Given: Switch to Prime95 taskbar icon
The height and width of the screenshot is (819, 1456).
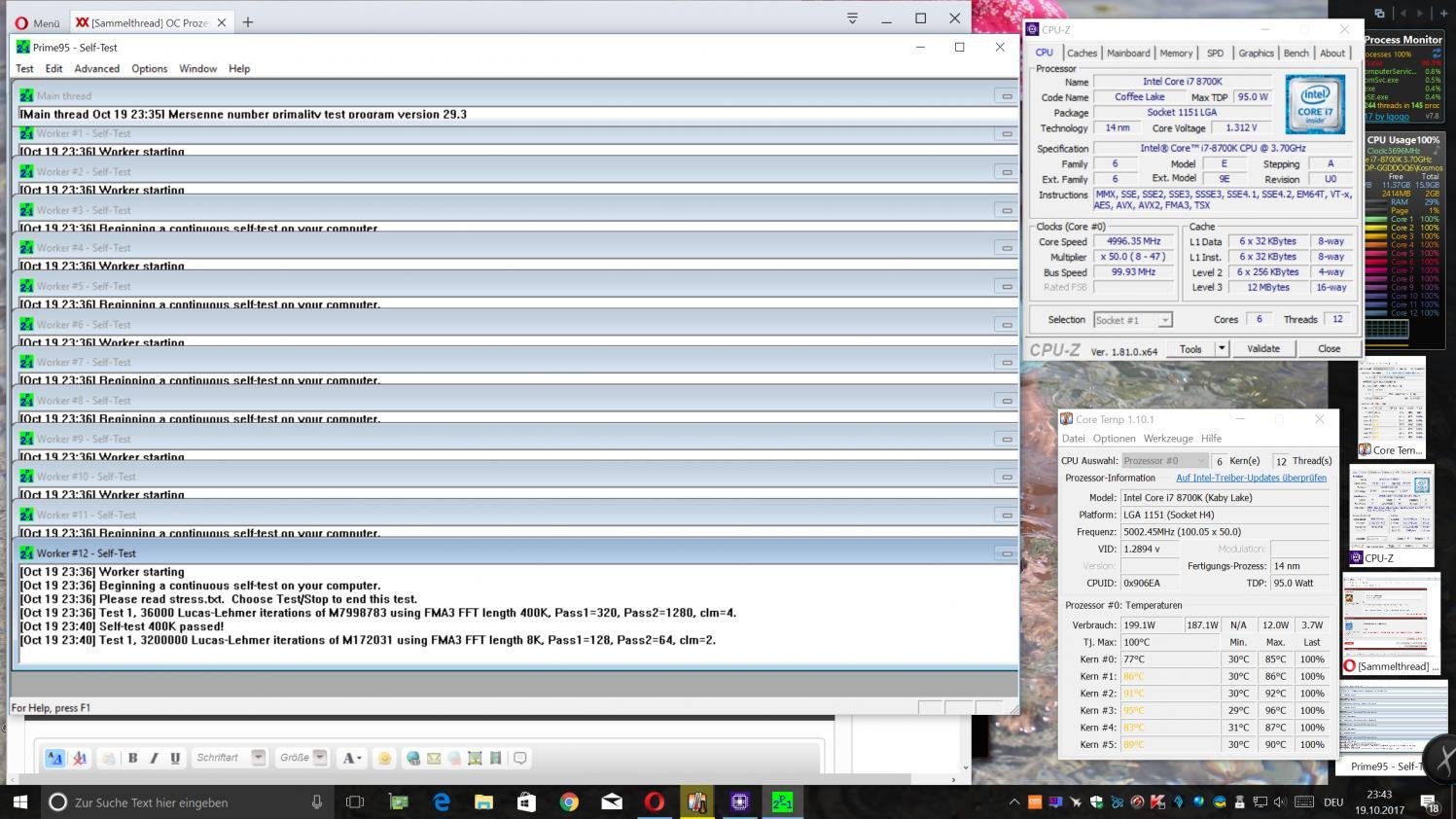Looking at the screenshot, I should click(782, 802).
